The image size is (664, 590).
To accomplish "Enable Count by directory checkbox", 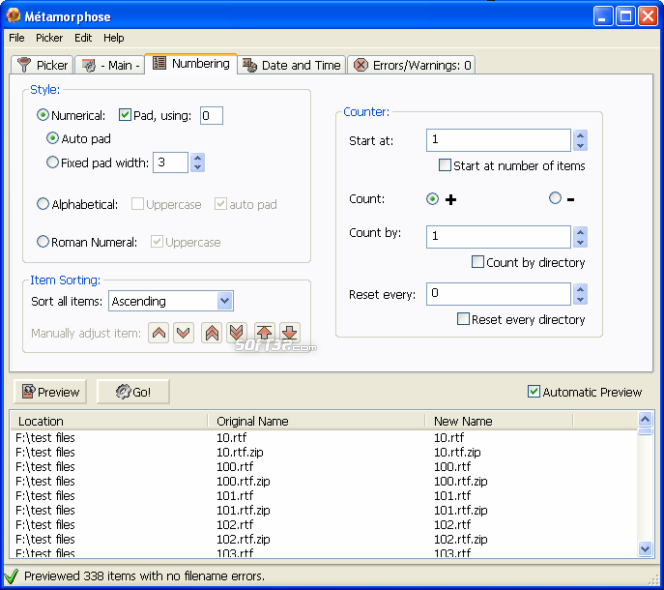I will (x=477, y=262).
